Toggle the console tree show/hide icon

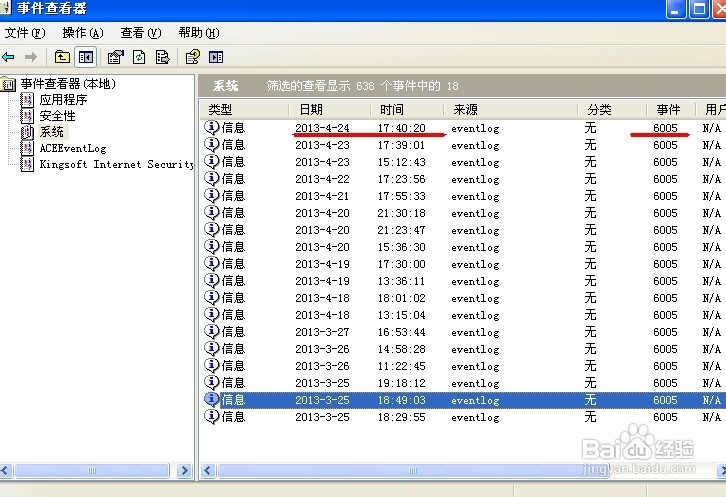click(x=86, y=57)
